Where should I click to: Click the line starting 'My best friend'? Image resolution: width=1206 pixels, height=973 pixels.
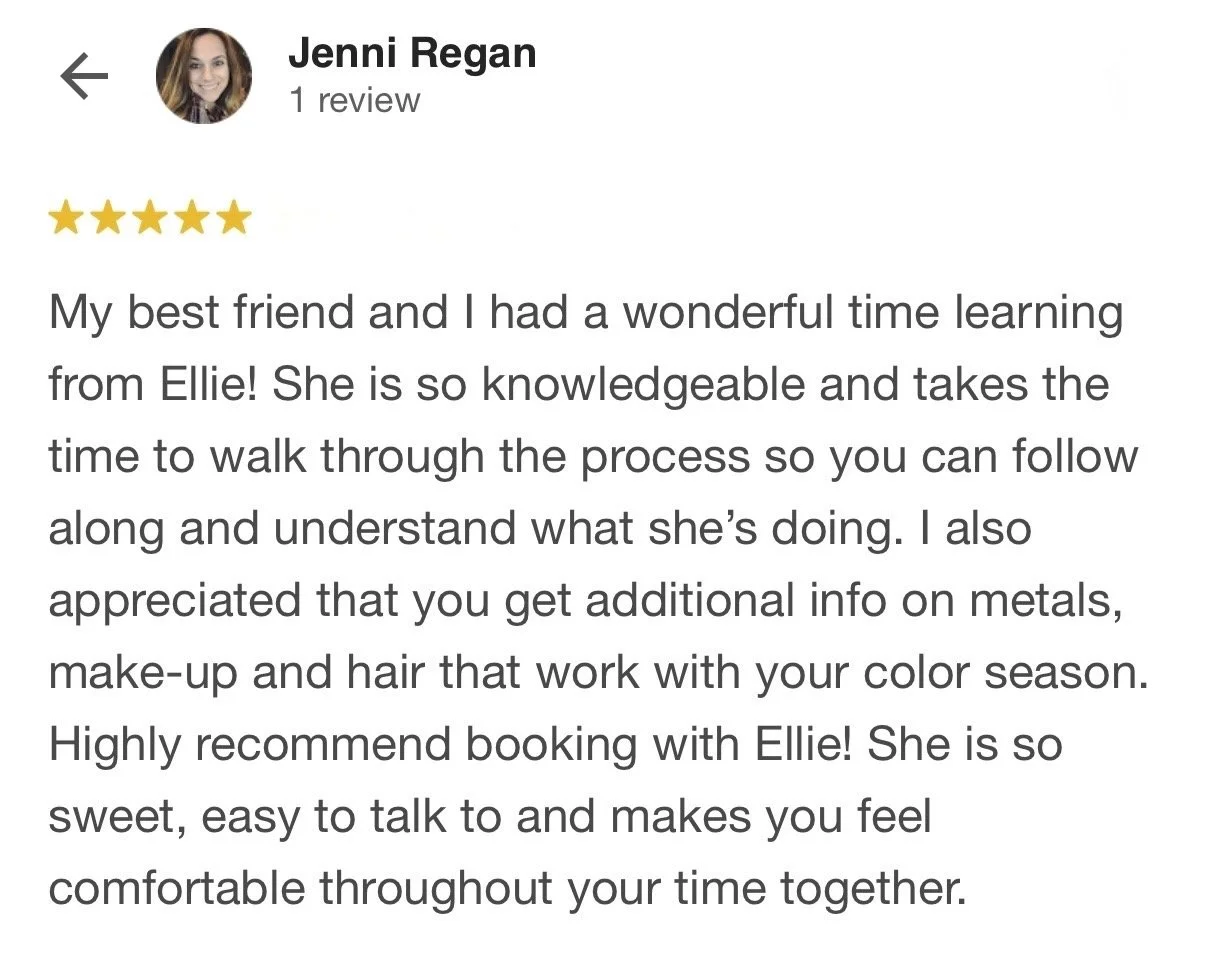tap(586, 315)
